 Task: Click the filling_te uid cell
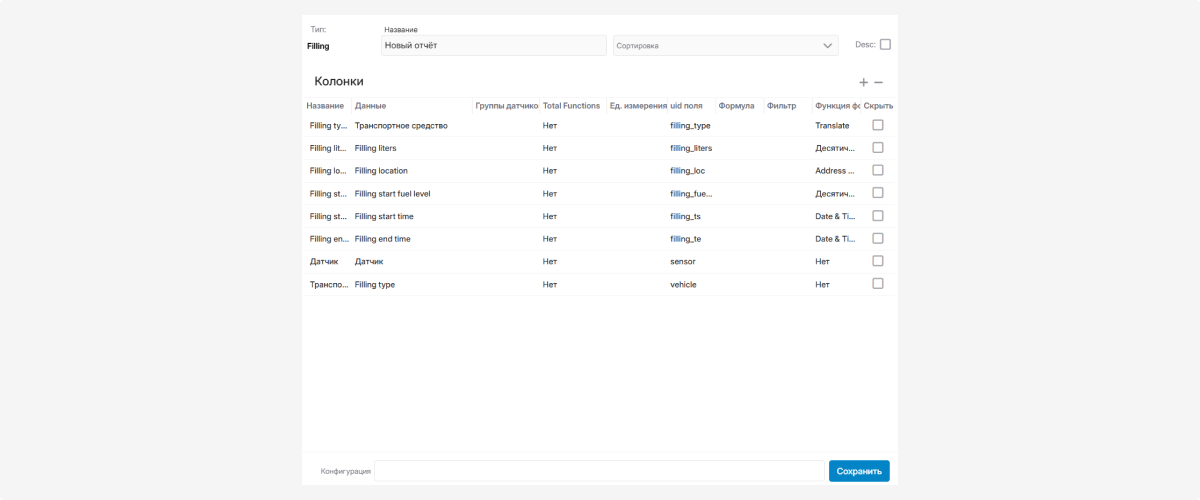[685, 239]
